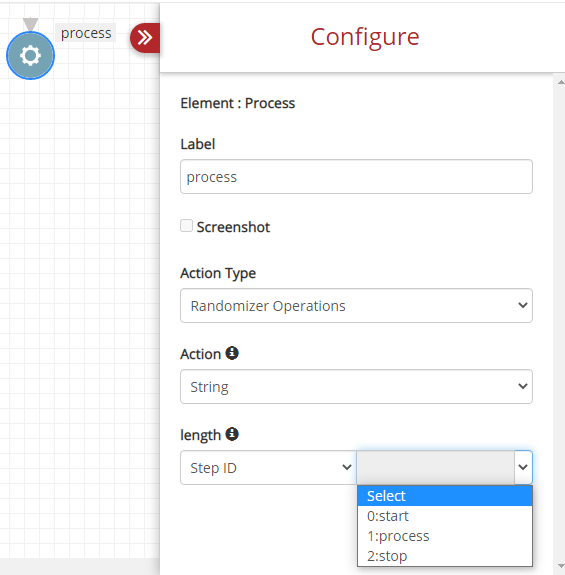Click into the Label text field
The image size is (565, 575).
coord(356,176)
